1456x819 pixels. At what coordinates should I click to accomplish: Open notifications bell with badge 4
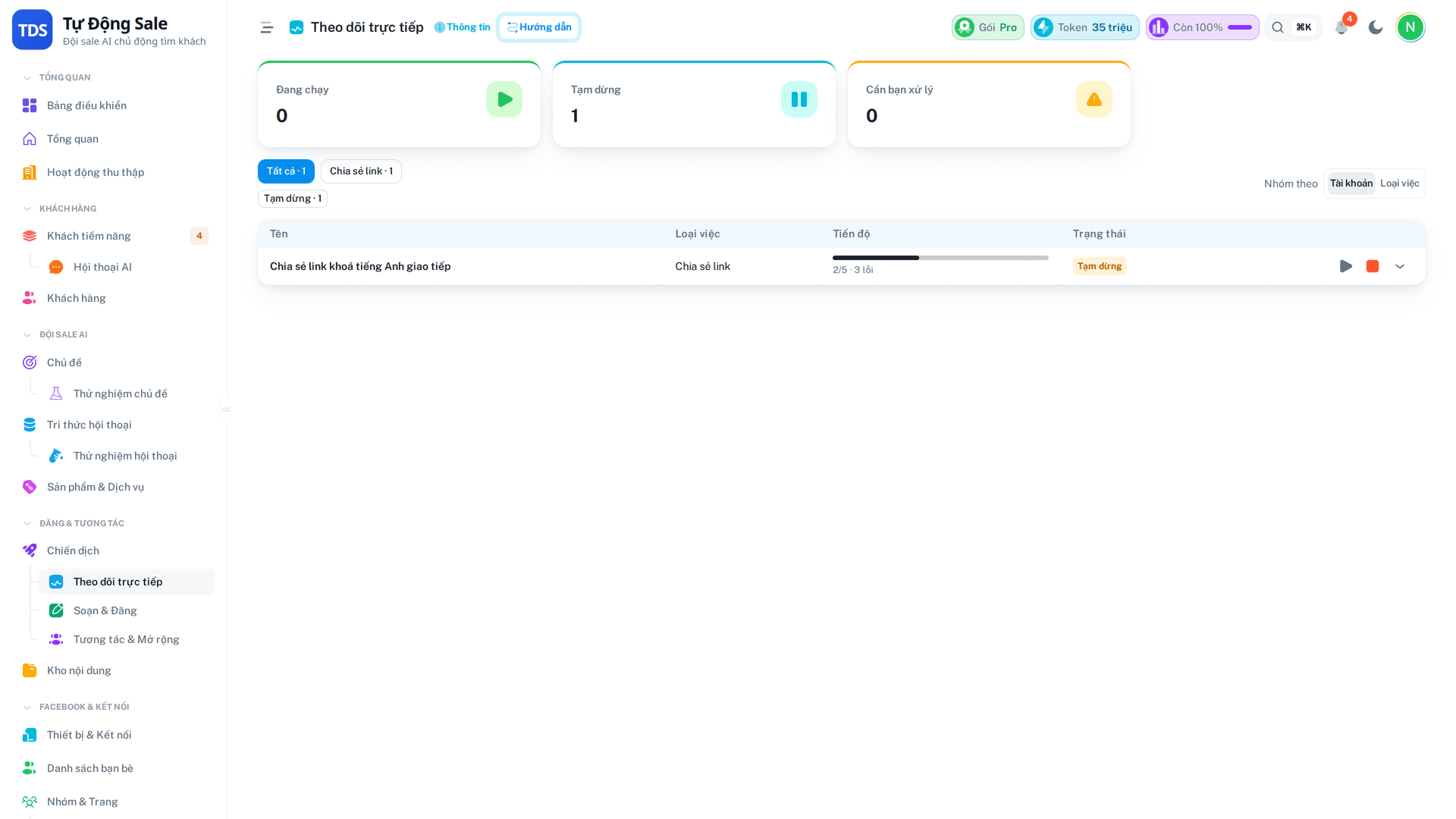[x=1341, y=27]
